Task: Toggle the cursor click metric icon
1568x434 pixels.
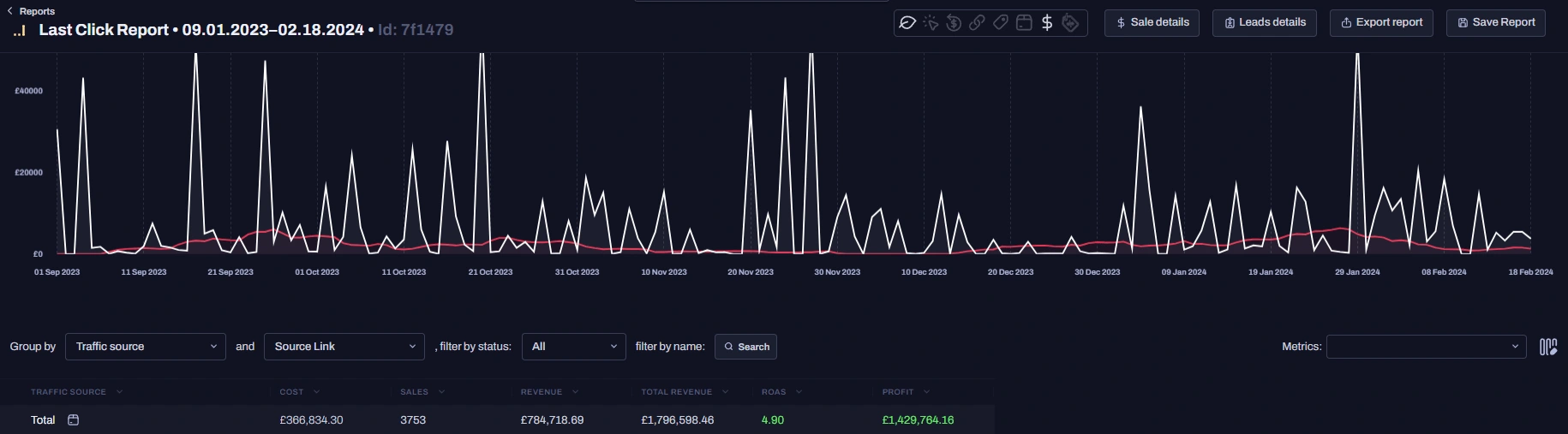Action: coord(931,23)
